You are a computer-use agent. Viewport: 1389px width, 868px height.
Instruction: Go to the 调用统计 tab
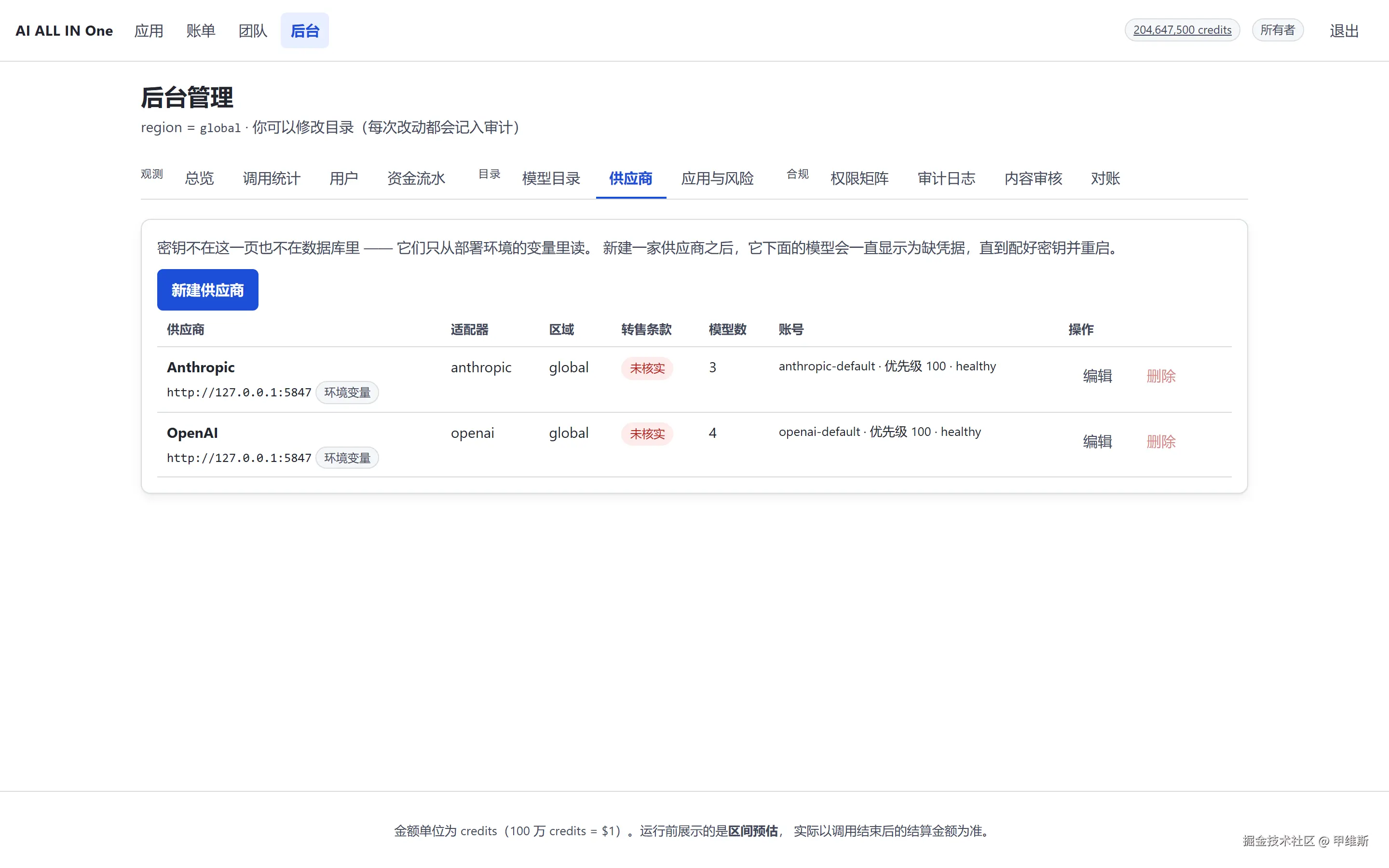pos(272,178)
